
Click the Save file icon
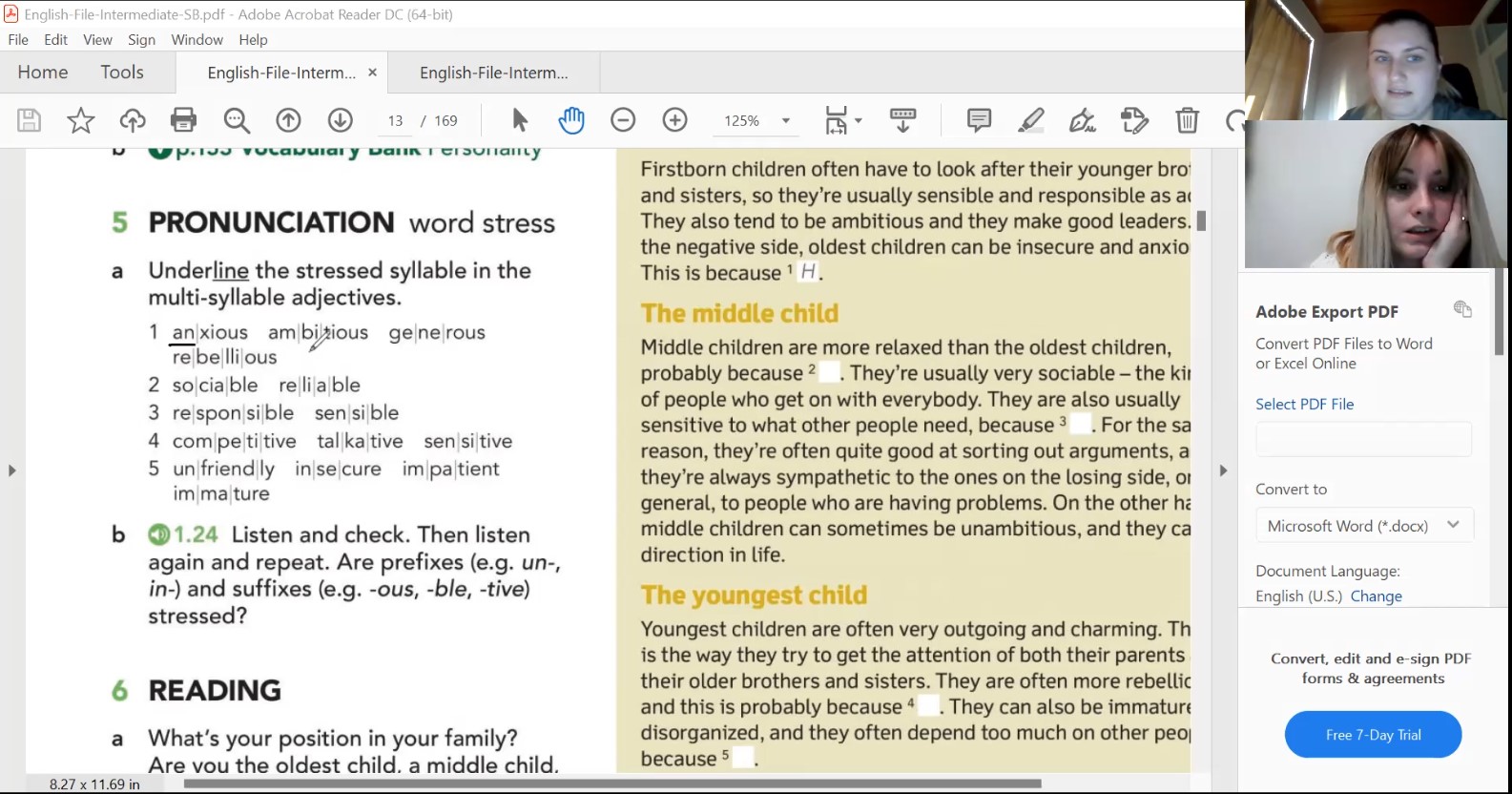click(x=29, y=120)
